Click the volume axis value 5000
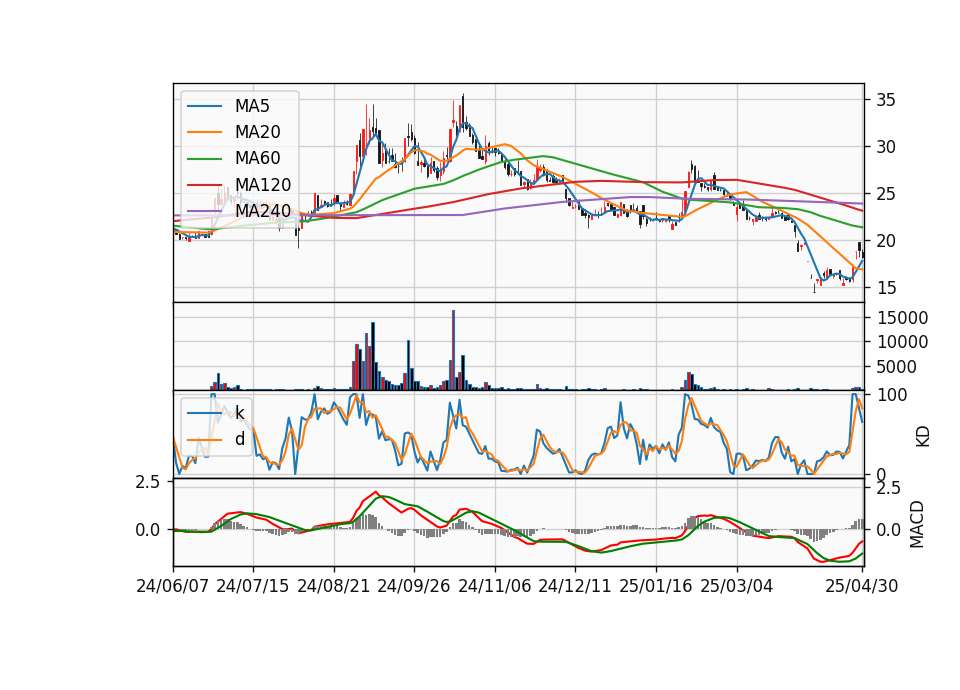This screenshot has width=960, height=690. [x=897, y=367]
